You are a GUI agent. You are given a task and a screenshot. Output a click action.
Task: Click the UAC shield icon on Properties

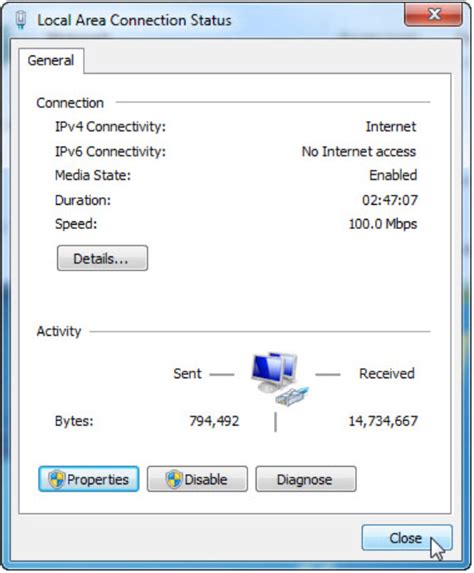[57, 479]
